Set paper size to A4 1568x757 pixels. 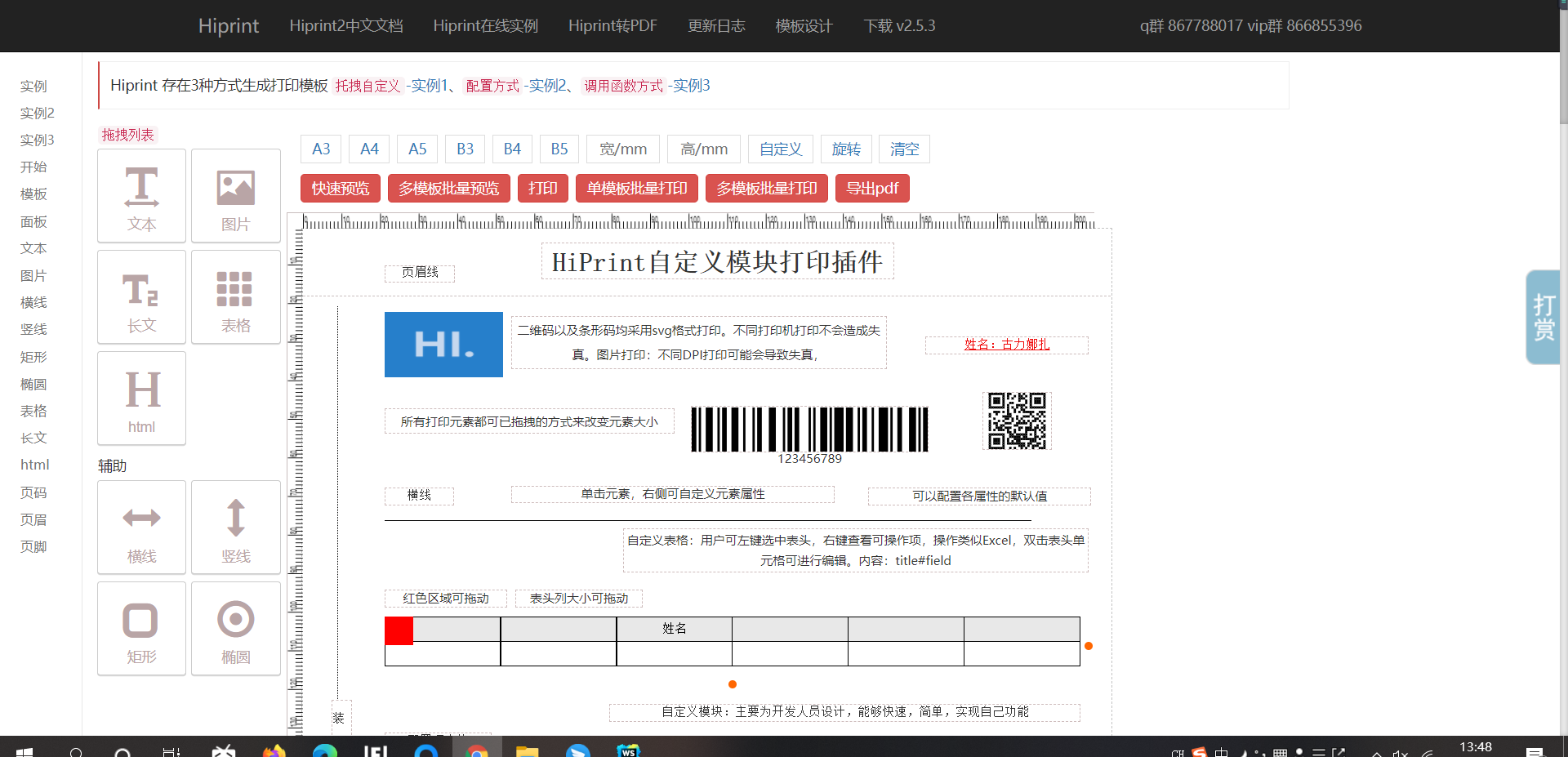369,149
